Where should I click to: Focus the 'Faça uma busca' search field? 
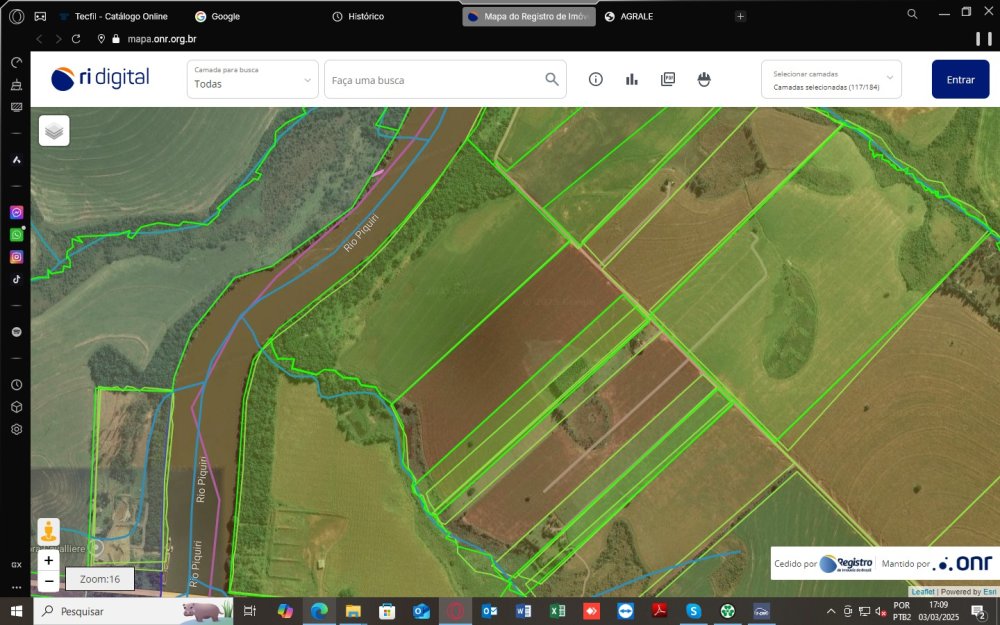[435, 80]
